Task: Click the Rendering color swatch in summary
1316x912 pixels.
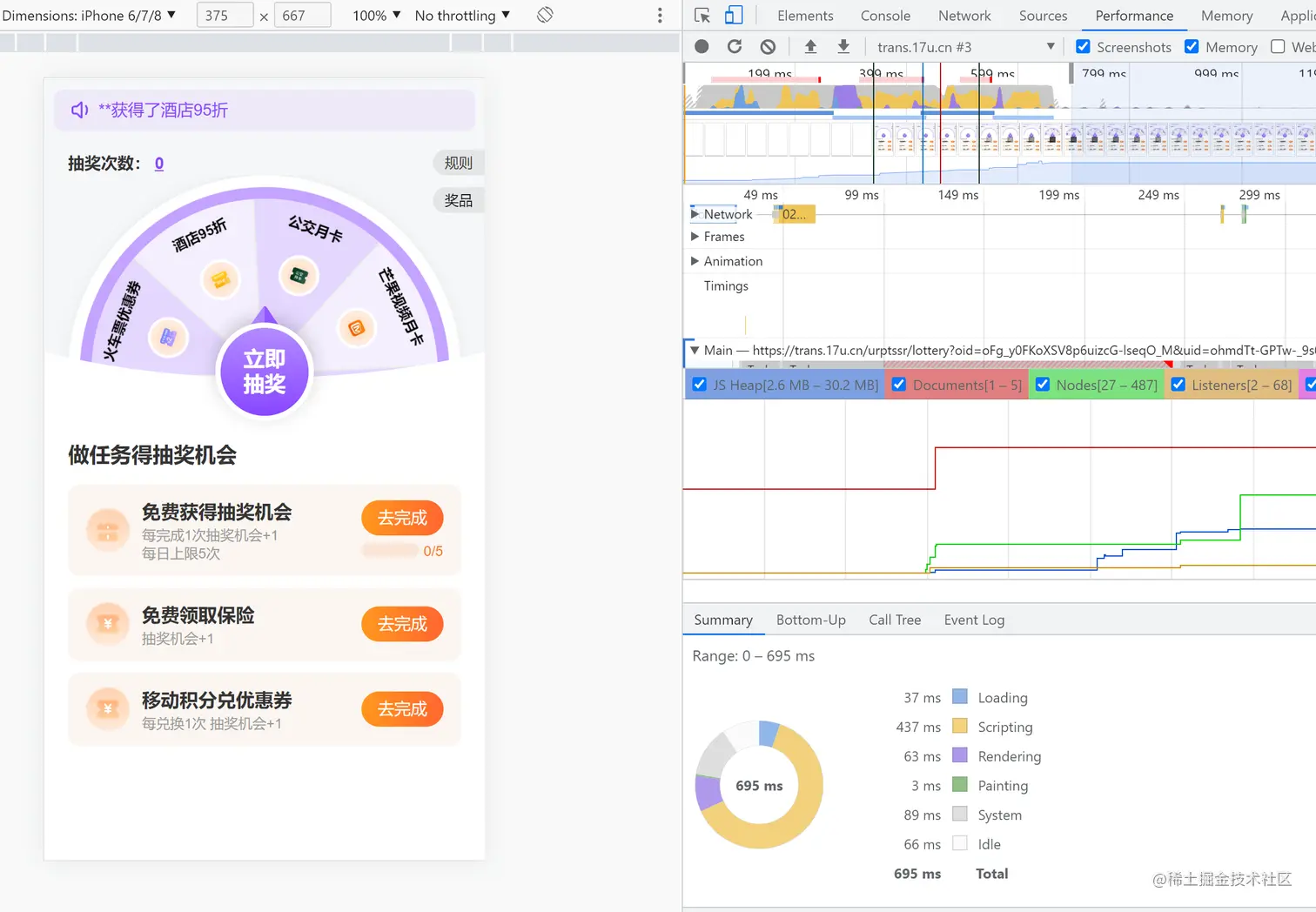Action: coord(960,755)
